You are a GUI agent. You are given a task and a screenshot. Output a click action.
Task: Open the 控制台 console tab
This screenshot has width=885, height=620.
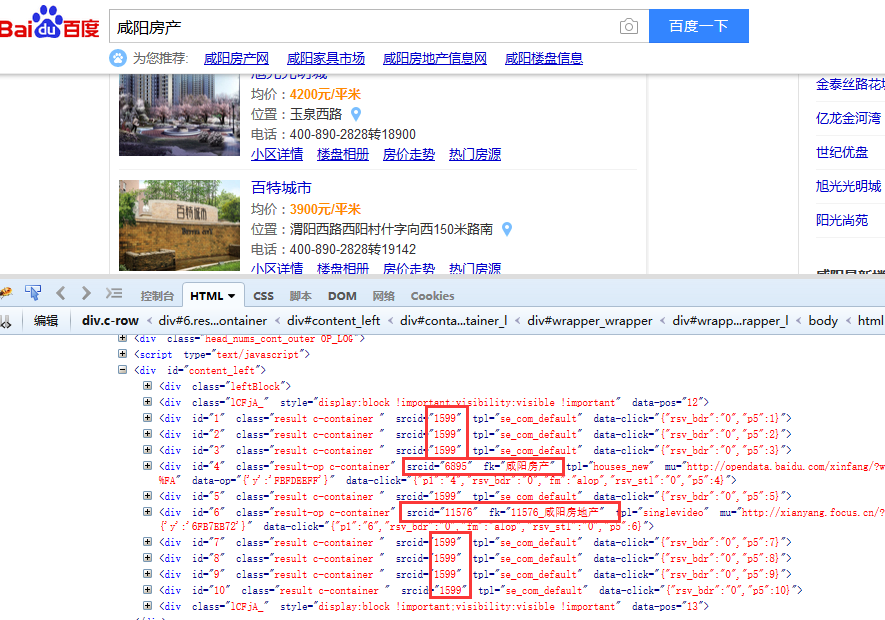coord(157,296)
